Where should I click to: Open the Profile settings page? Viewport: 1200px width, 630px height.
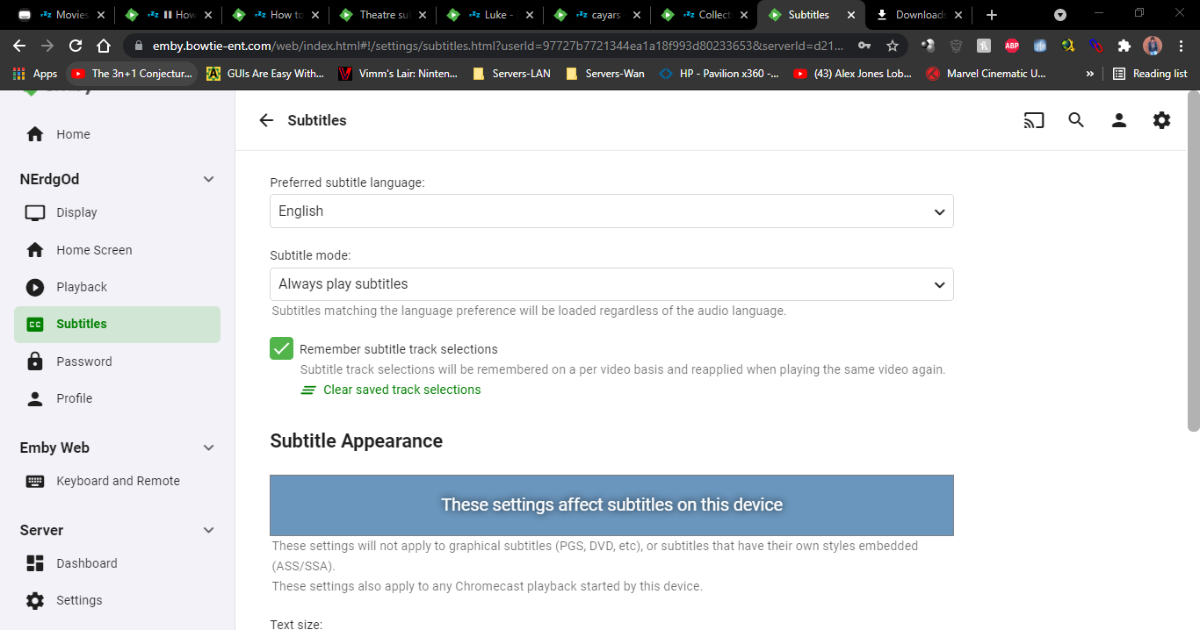pyautogui.click(x=117, y=398)
